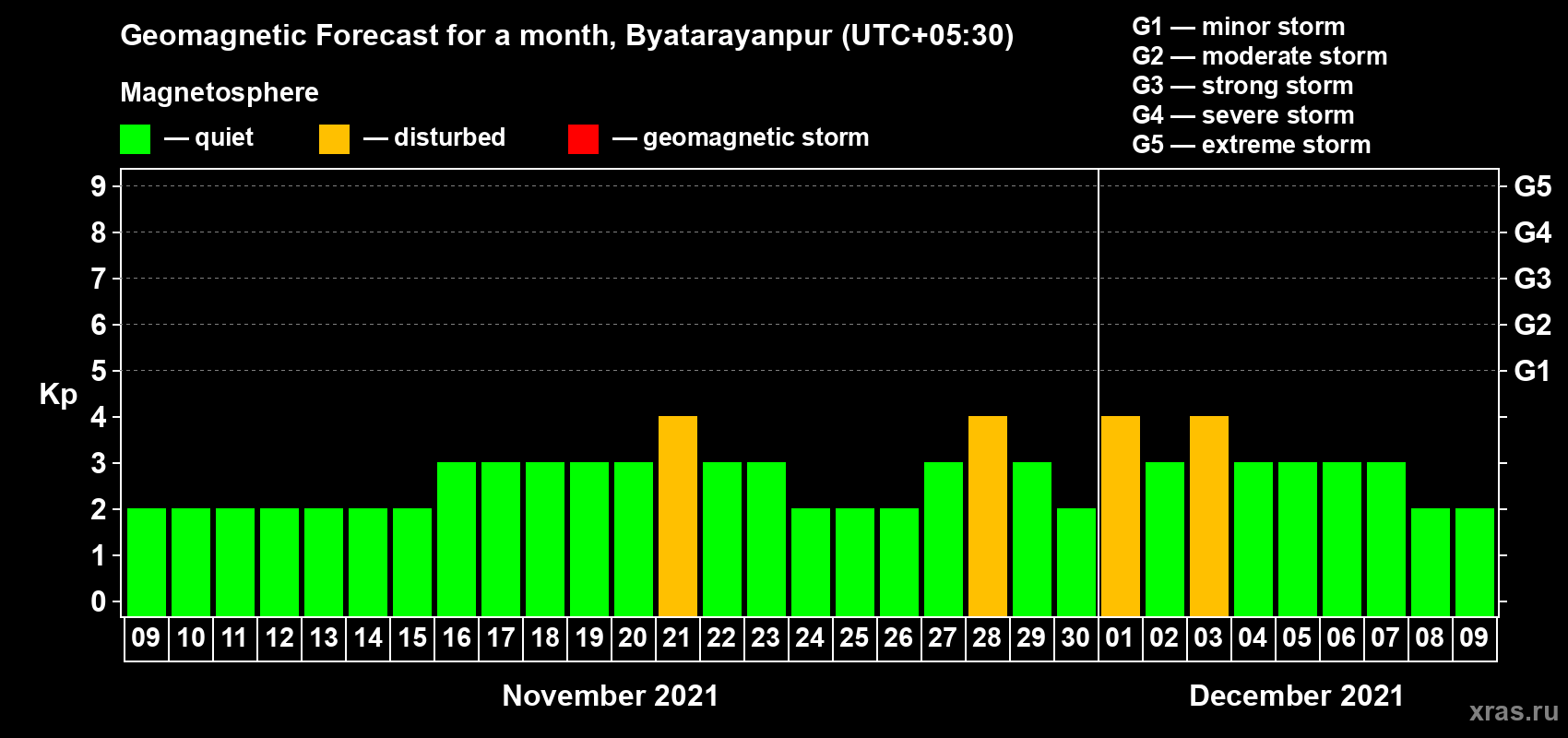Click date label 22 under November
The image size is (1568, 738).
[721, 638]
